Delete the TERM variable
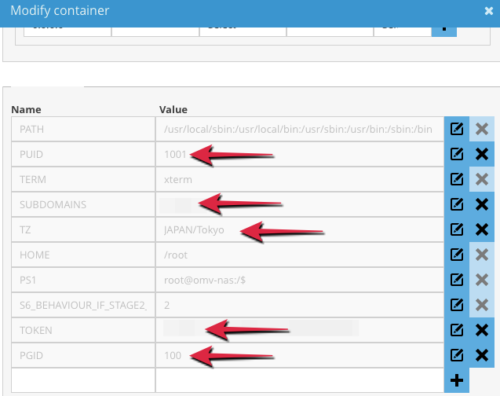Screen dimensions: 500x396 [482, 179]
